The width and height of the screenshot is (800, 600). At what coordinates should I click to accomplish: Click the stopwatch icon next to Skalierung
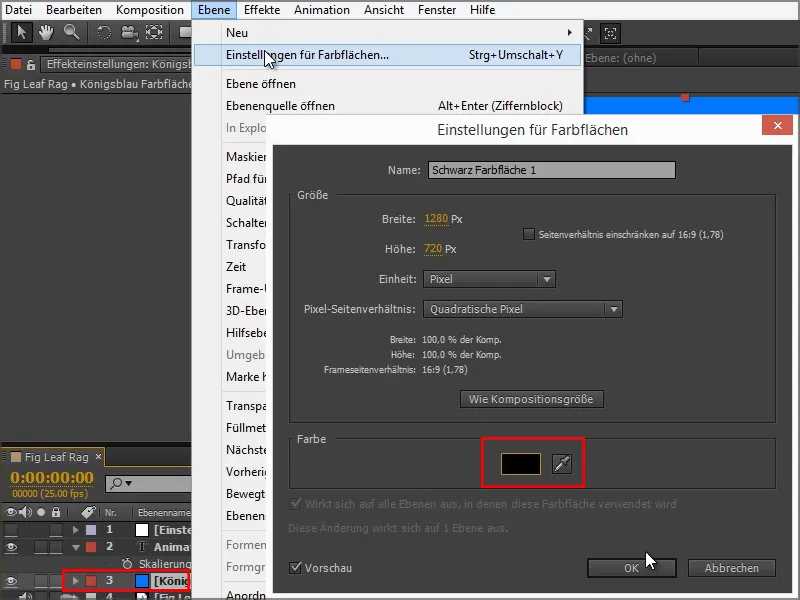click(127, 563)
